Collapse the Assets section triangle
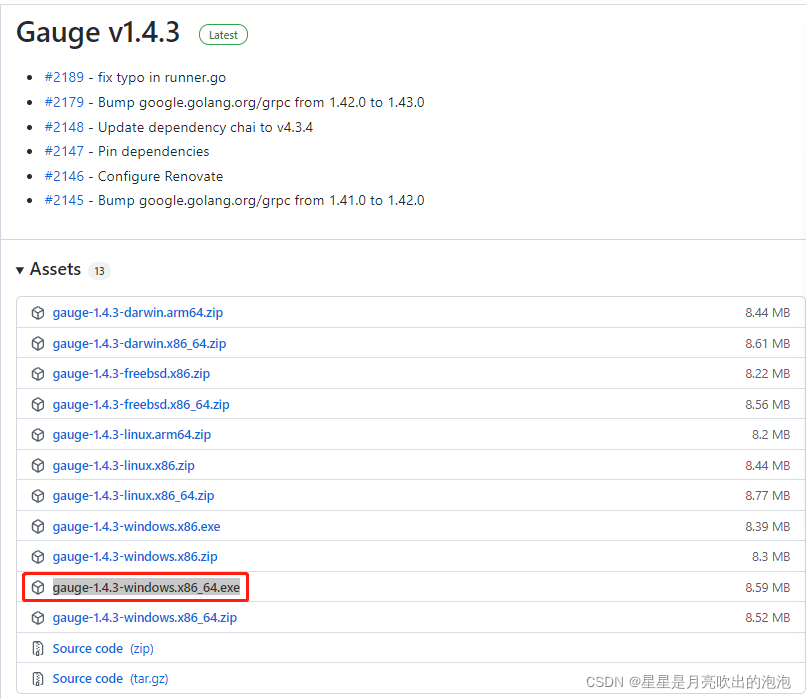806x699 pixels. coord(20,270)
